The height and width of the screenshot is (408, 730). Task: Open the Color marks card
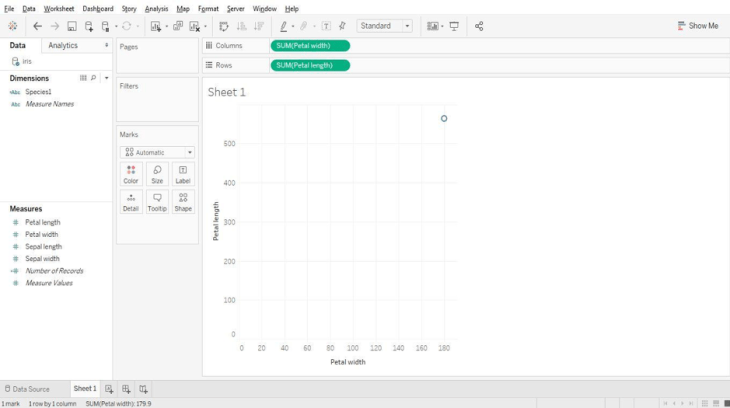point(131,174)
